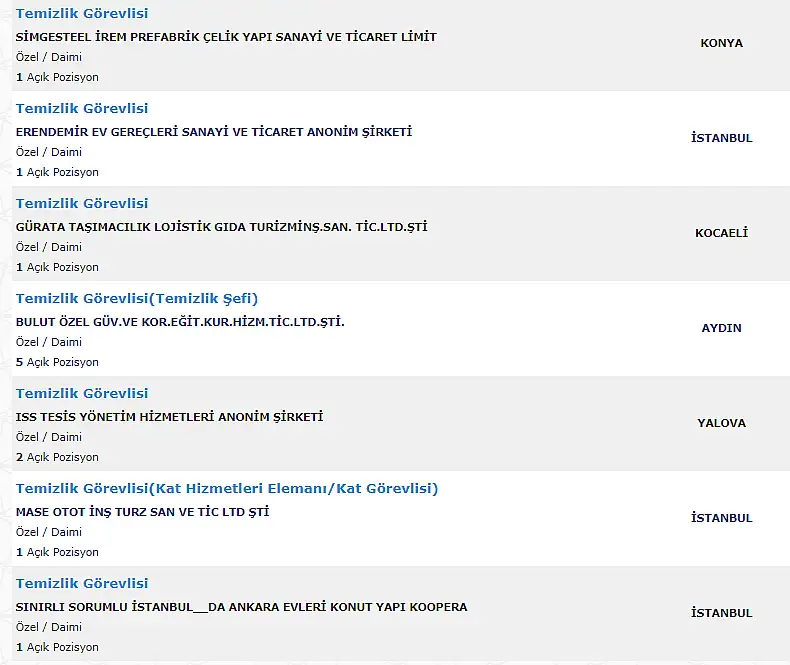Open Temizlik Görevlisi(Temizlik Şefi) job link
The image size is (790, 665).
[x=137, y=299]
